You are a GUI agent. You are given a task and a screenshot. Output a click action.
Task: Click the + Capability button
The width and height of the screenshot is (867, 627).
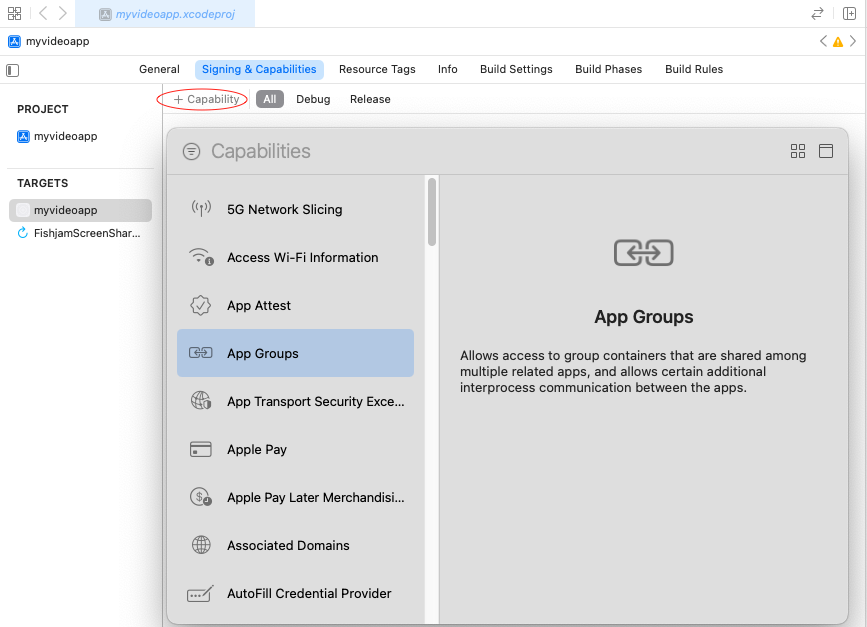click(206, 99)
